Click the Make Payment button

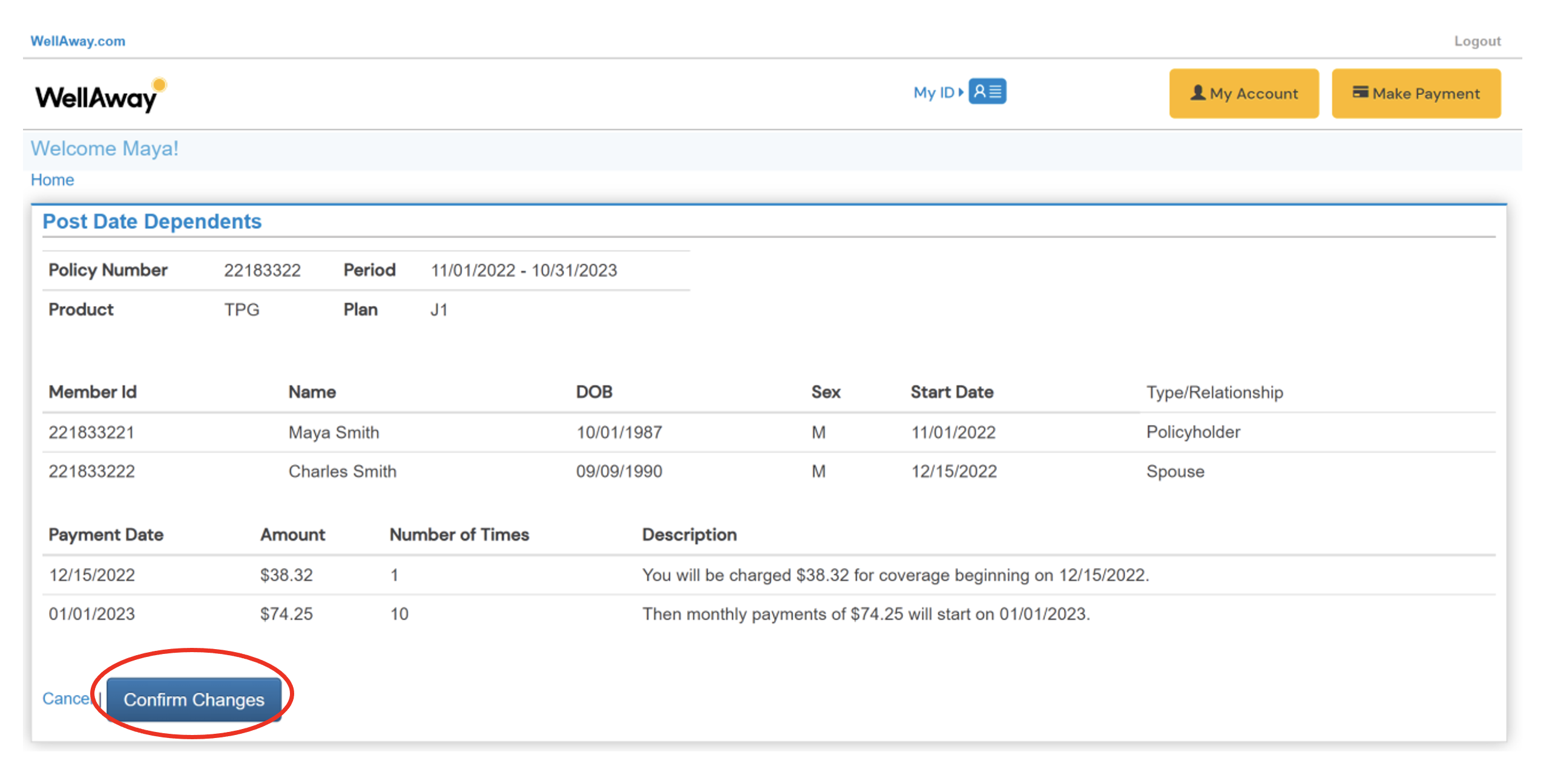tap(1416, 93)
